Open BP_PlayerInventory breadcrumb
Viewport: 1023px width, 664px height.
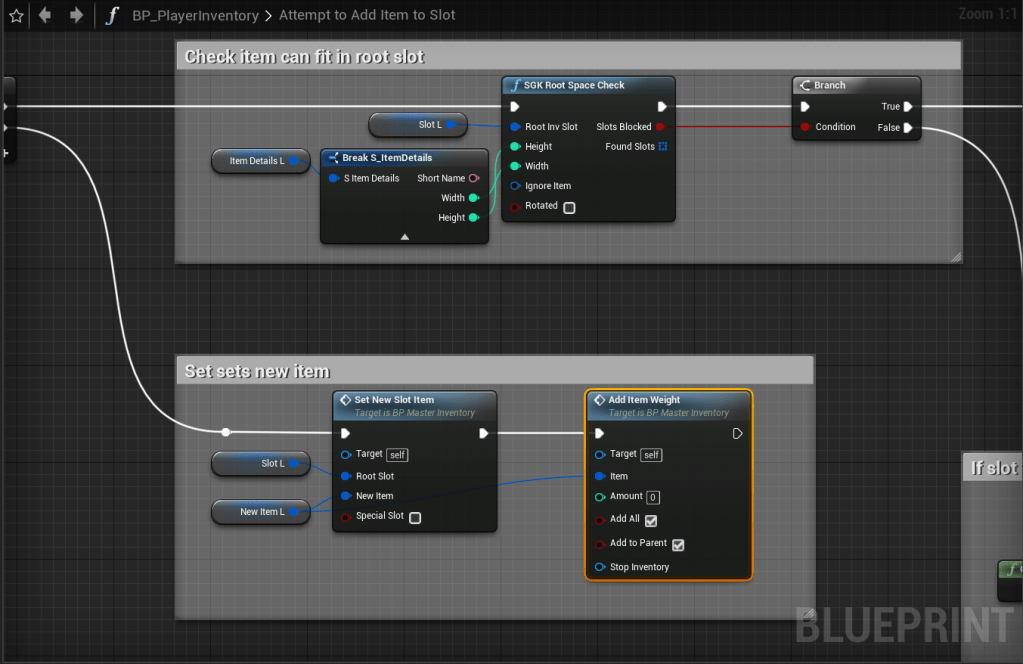[x=195, y=15]
